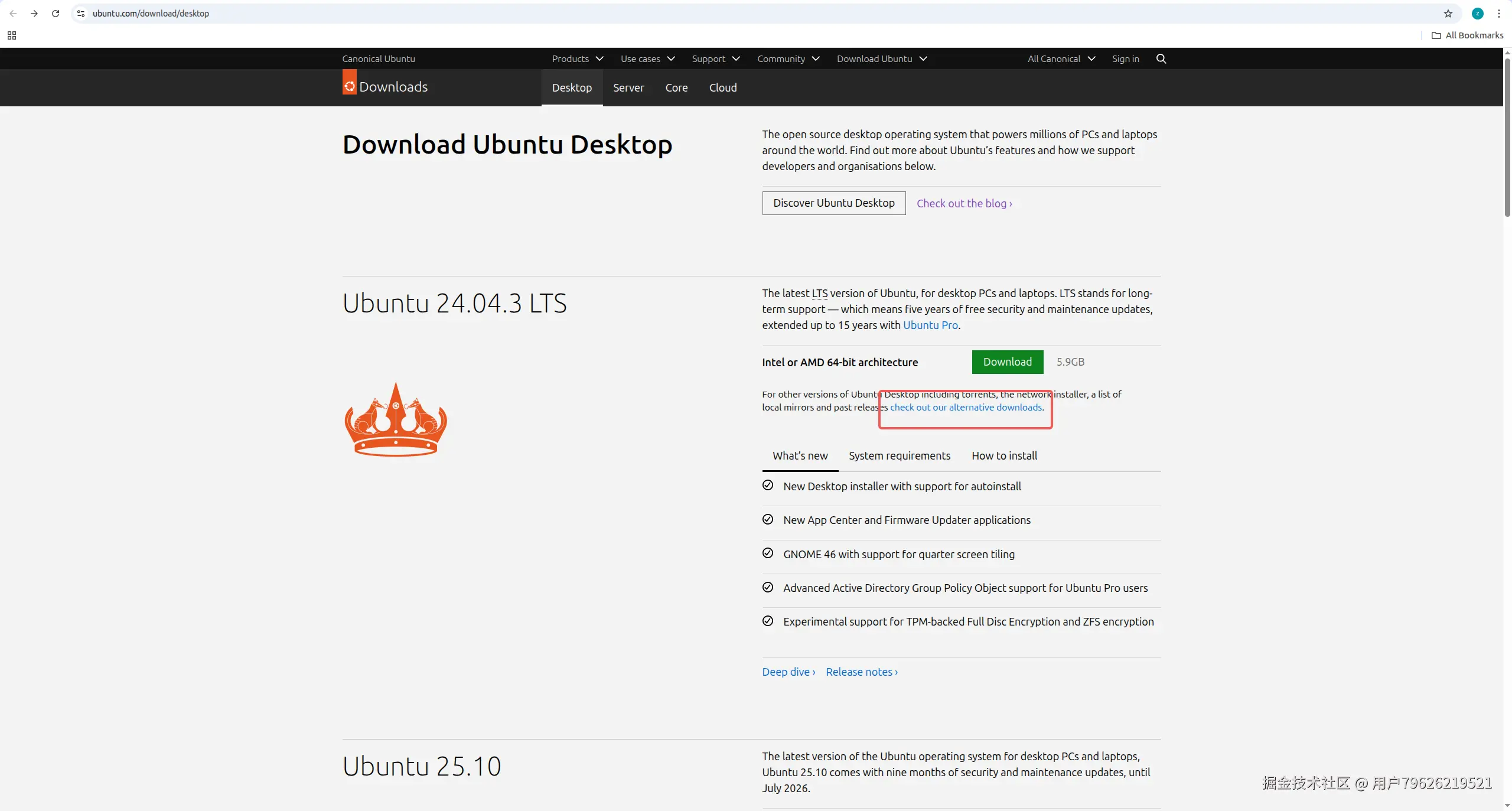
Task: Click the Ubuntu logo beside Downloads
Action: pyautogui.click(x=350, y=86)
